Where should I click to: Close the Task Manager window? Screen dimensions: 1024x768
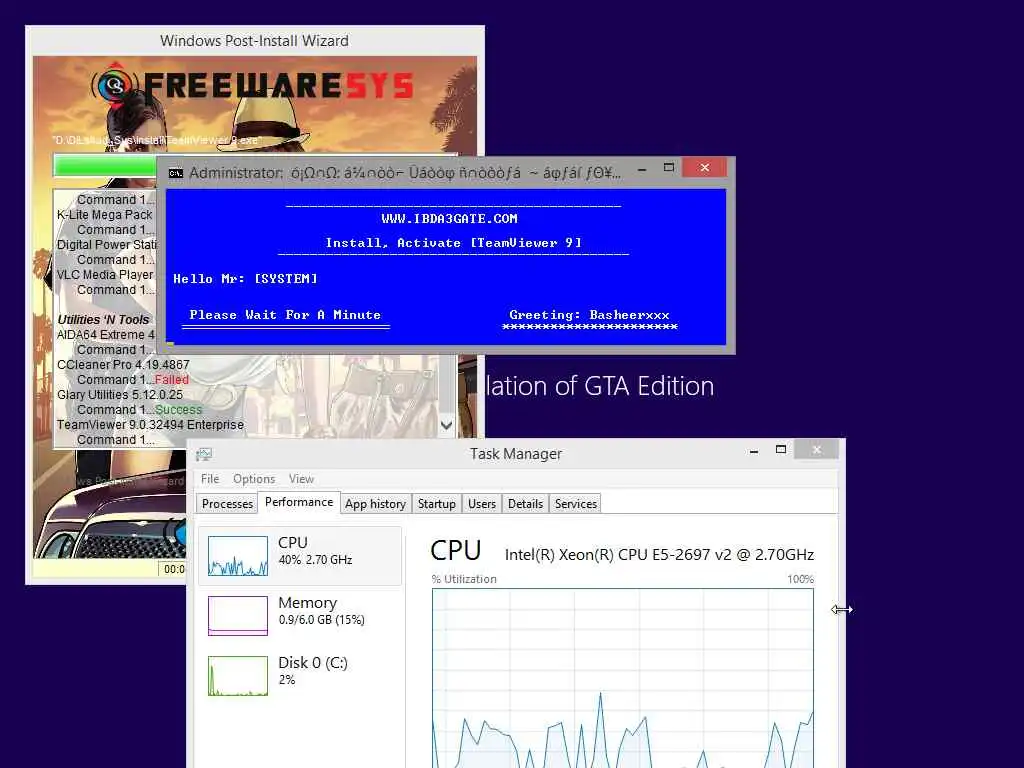pos(816,450)
